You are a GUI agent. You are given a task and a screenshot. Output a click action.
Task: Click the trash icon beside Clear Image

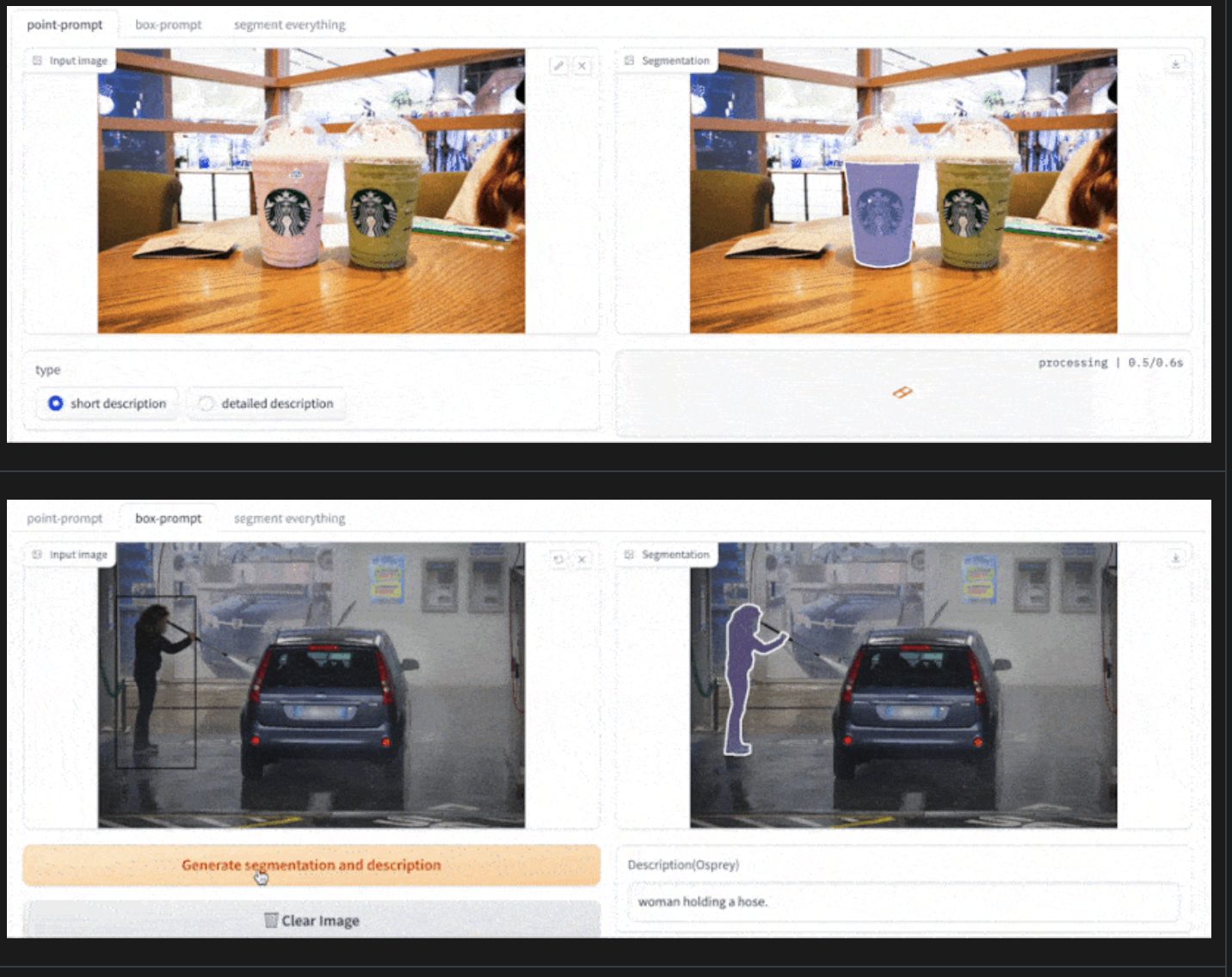click(x=271, y=920)
